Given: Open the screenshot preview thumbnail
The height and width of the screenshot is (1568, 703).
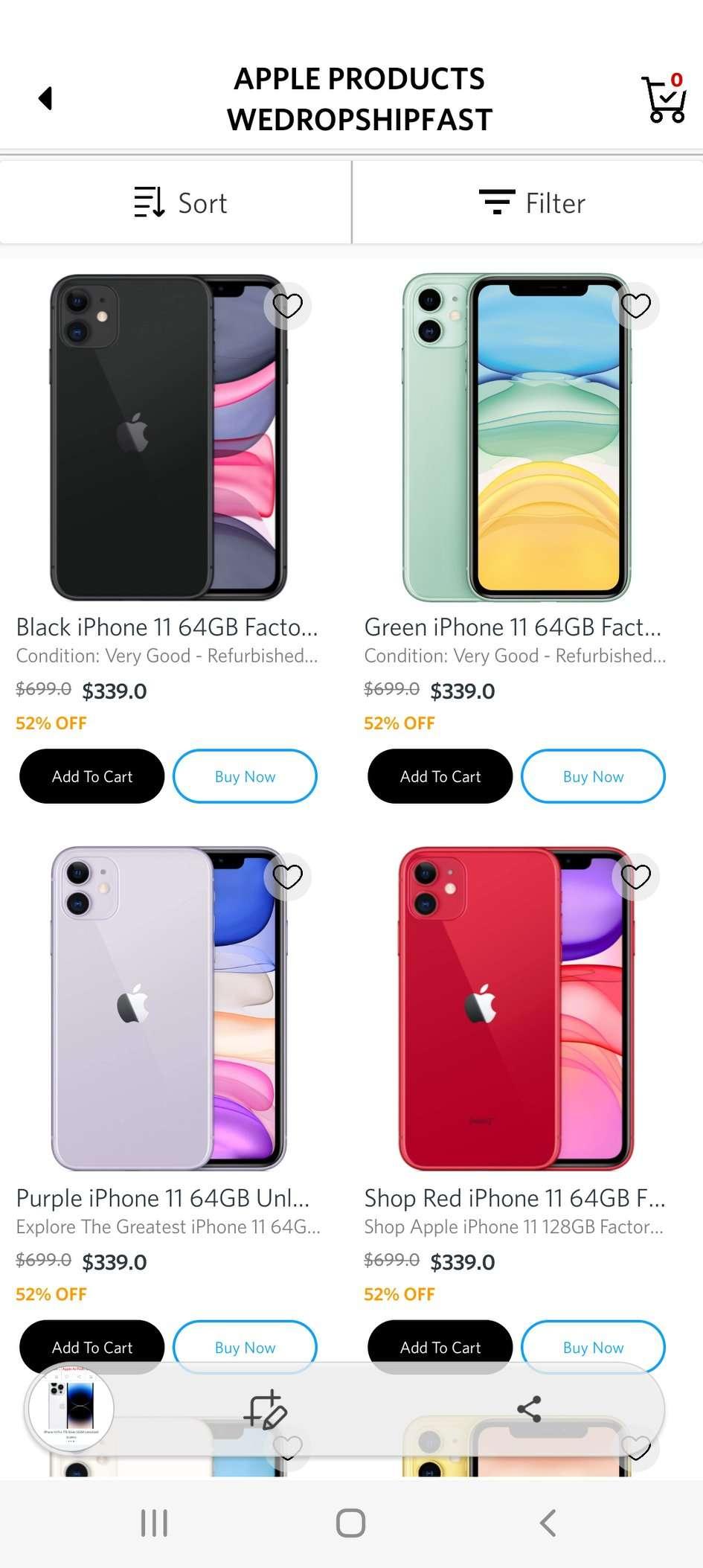Looking at the screenshot, I should tap(70, 1409).
